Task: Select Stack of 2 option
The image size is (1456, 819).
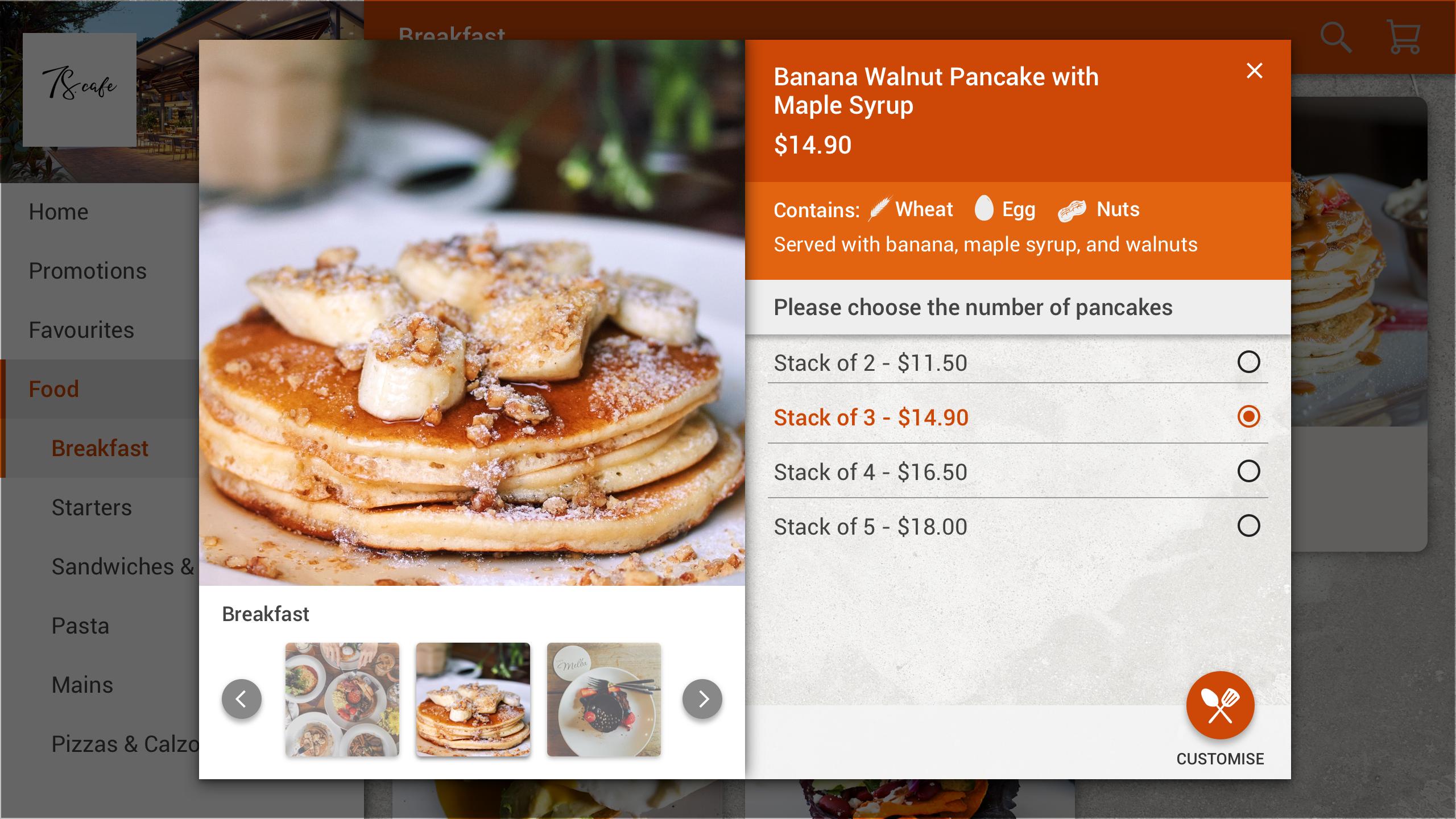Action: [x=1248, y=362]
